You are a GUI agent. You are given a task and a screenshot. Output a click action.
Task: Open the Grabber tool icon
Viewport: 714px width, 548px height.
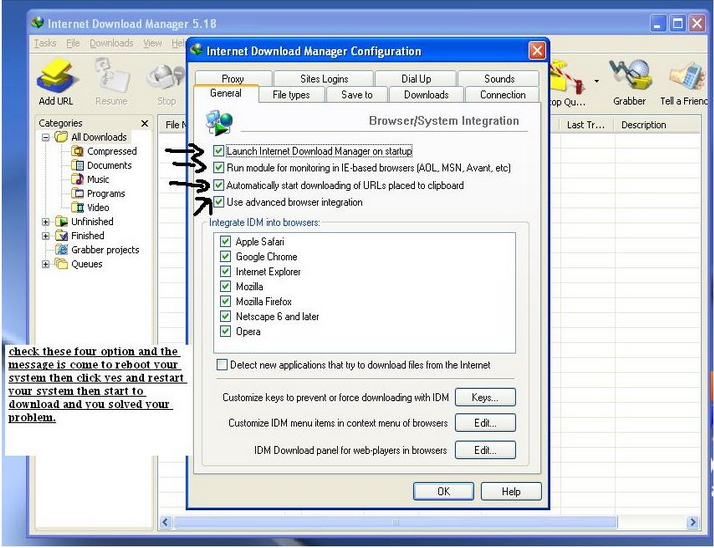[629, 76]
